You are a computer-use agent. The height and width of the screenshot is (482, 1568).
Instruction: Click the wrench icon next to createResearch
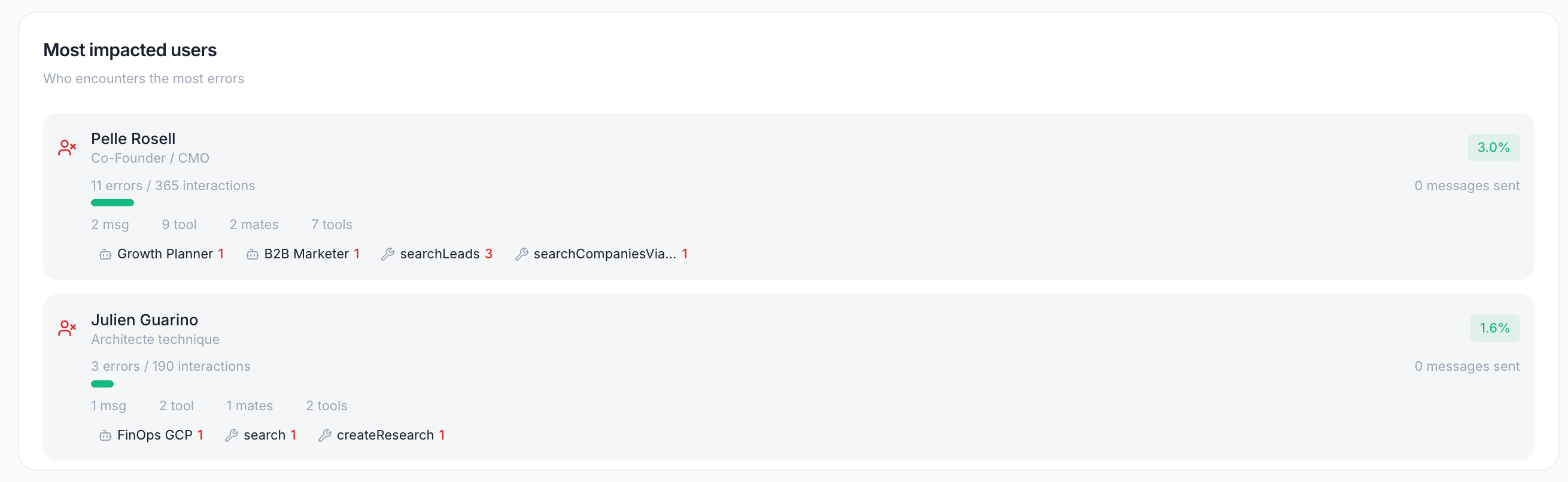325,435
